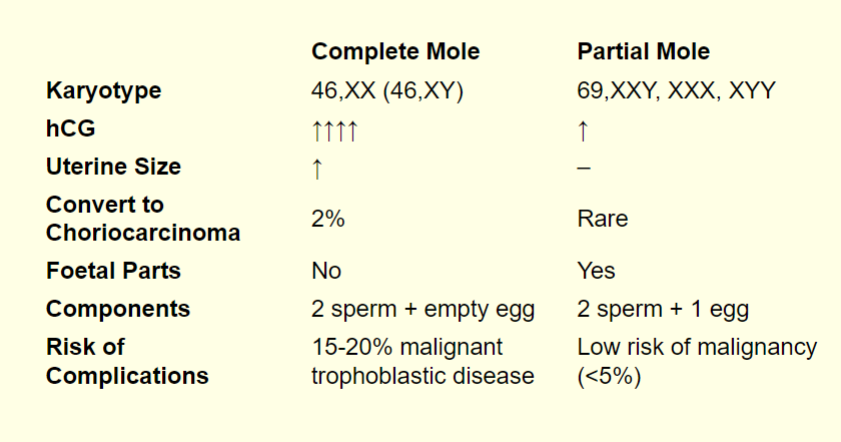Select the "Karyotype" row label
Image resolution: width=841 pixels, height=442 pixels.
tap(103, 91)
